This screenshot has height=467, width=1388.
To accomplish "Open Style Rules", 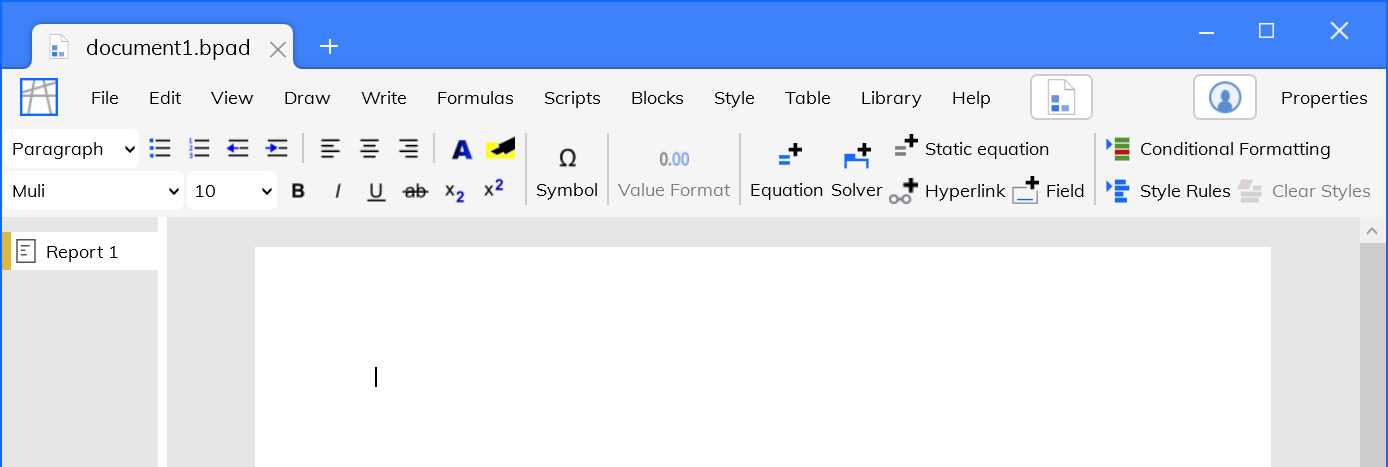I will coord(1168,191).
